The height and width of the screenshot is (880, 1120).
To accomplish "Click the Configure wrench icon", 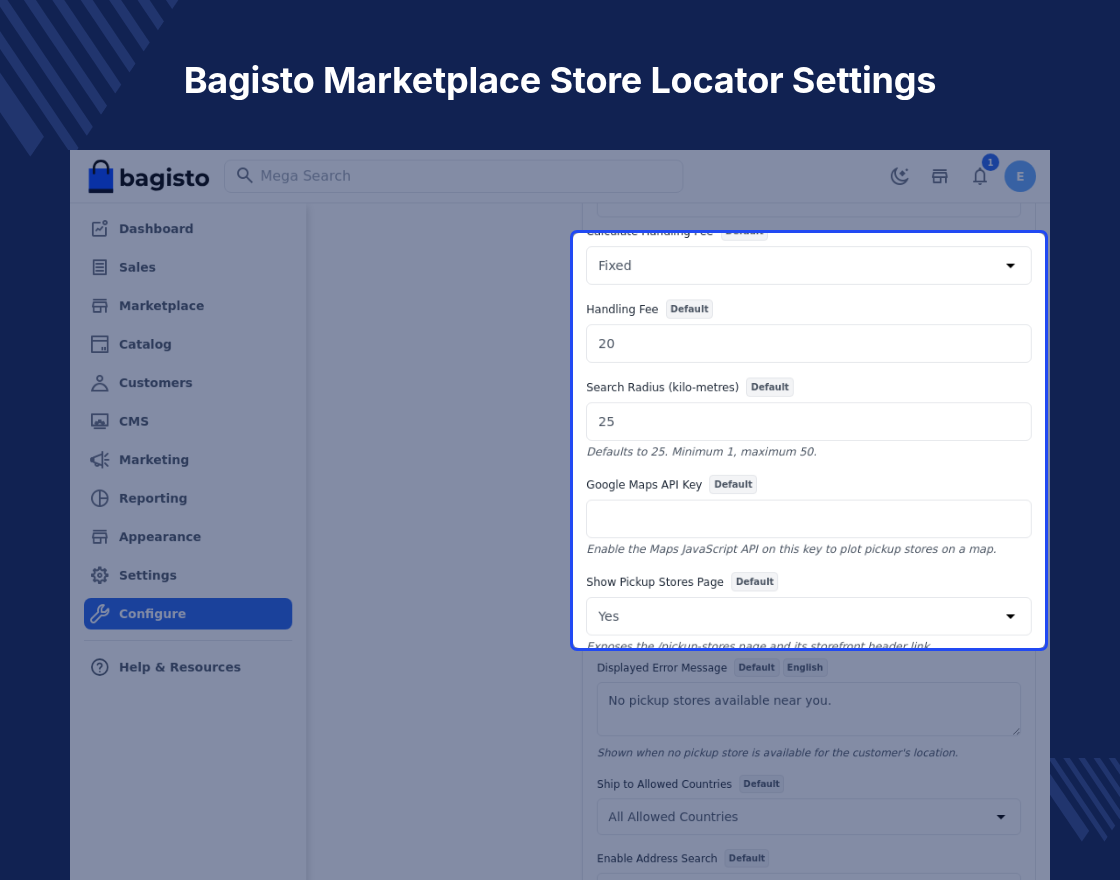I will tap(100, 614).
